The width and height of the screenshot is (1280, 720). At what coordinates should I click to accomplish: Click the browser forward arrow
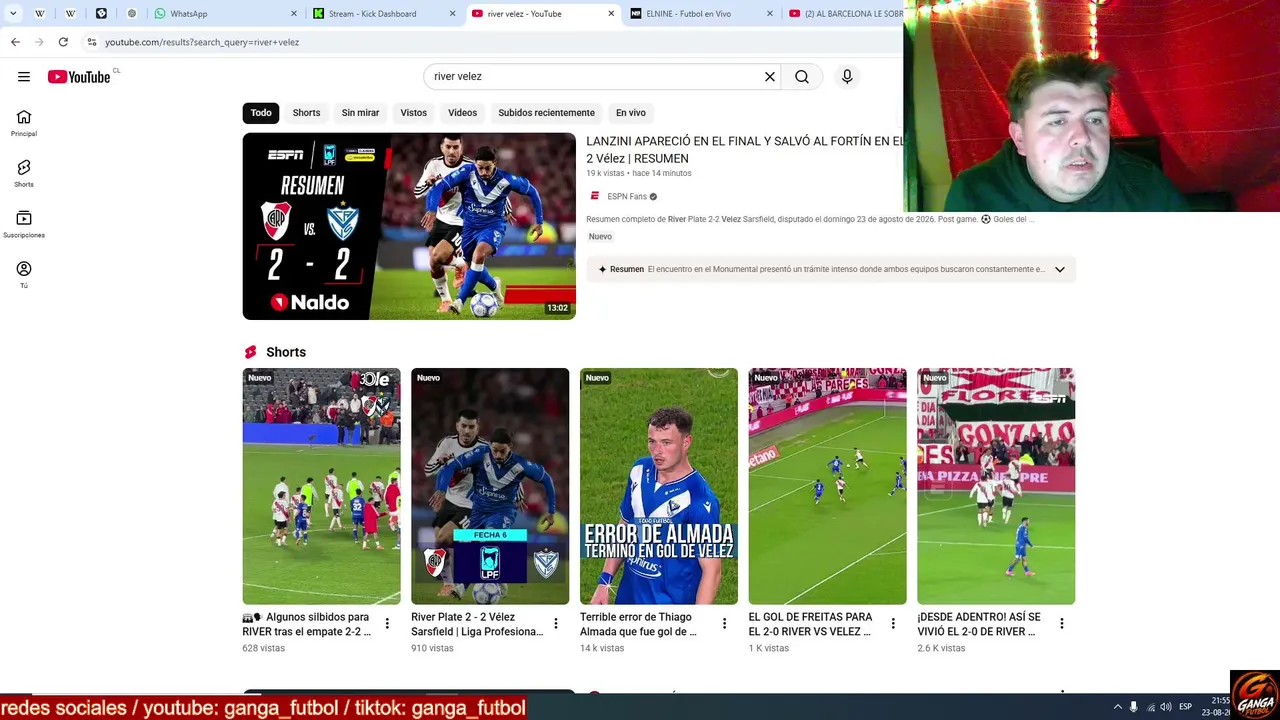pyautogui.click(x=39, y=42)
